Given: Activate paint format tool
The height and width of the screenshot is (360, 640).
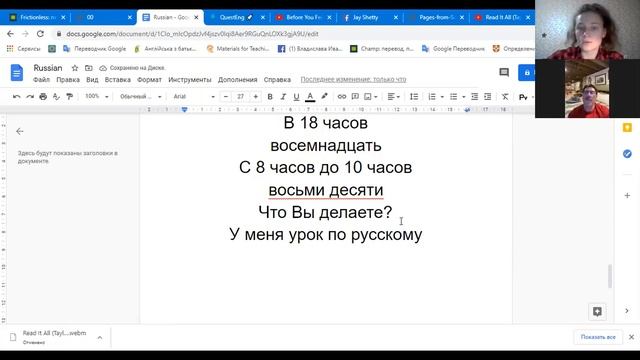Looking at the screenshot, I should coord(69,97).
